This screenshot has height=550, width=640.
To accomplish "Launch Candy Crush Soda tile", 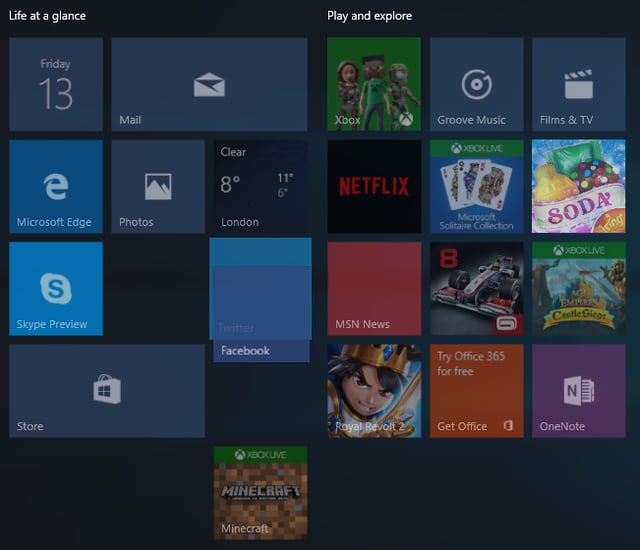I will point(579,186).
